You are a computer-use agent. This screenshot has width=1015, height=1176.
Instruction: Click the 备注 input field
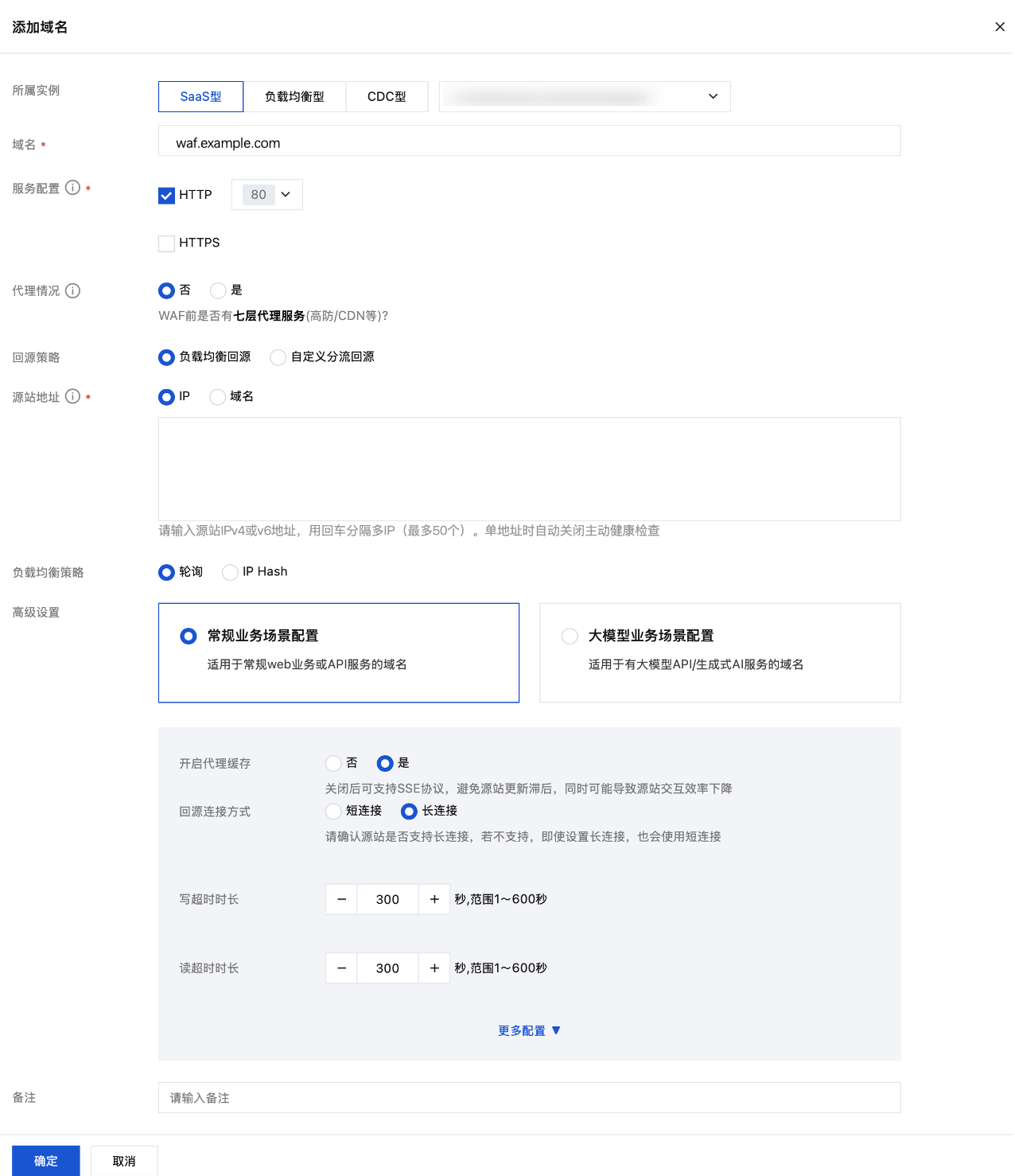529,1098
